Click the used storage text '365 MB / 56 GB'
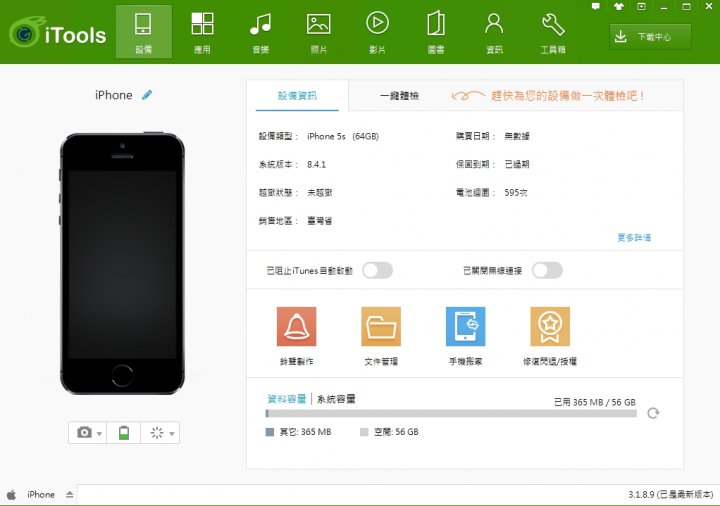This screenshot has height=506, width=720. [x=604, y=402]
